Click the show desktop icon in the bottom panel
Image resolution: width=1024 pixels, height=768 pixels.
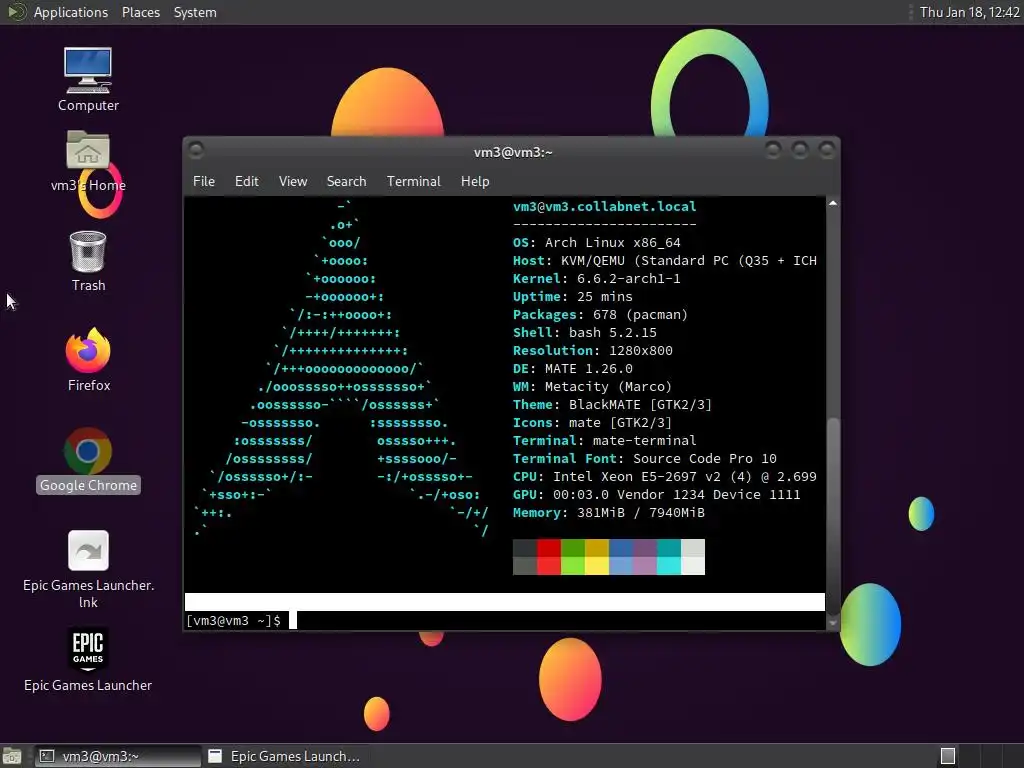(x=12, y=756)
